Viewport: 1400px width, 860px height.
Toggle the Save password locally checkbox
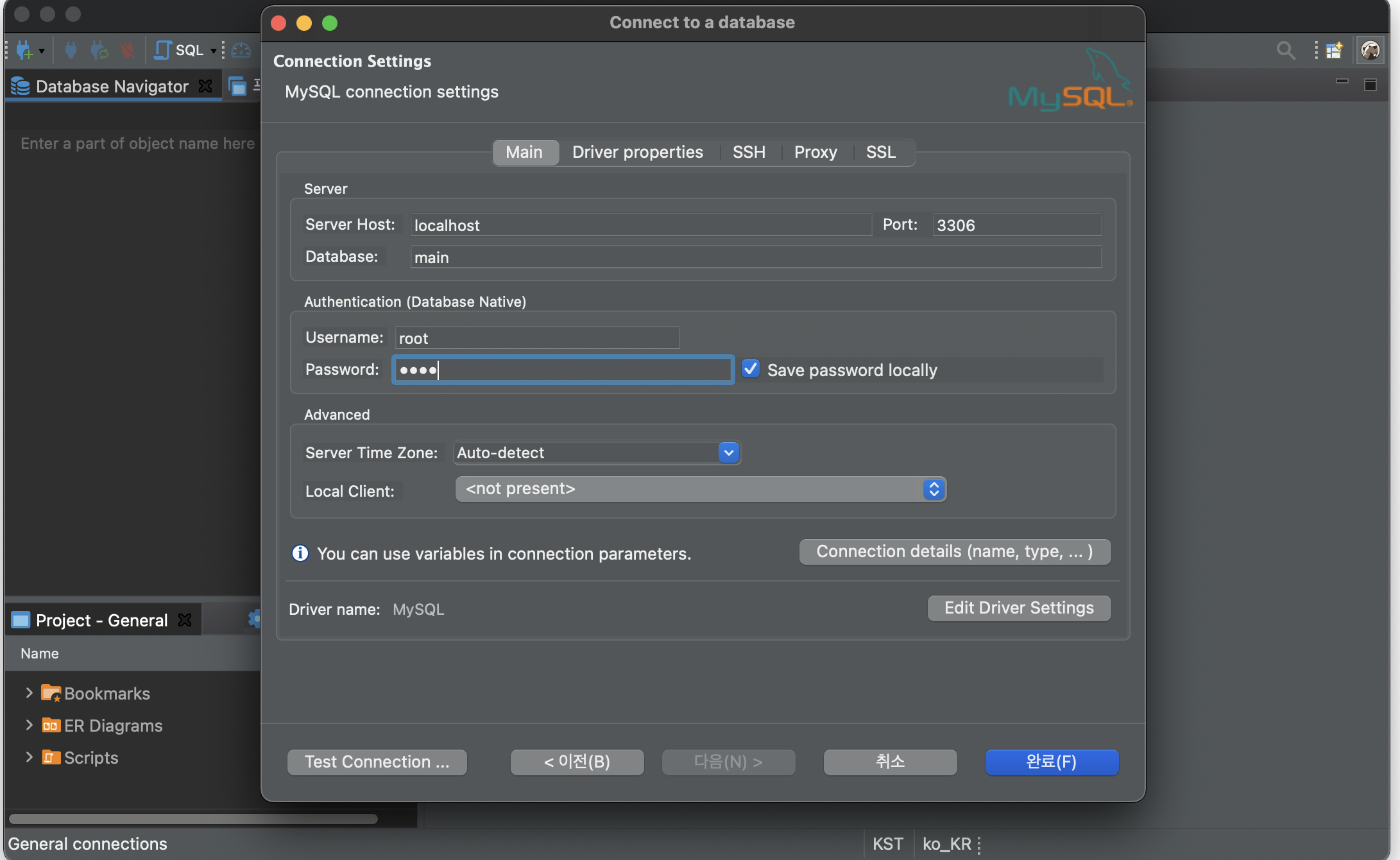(751, 369)
